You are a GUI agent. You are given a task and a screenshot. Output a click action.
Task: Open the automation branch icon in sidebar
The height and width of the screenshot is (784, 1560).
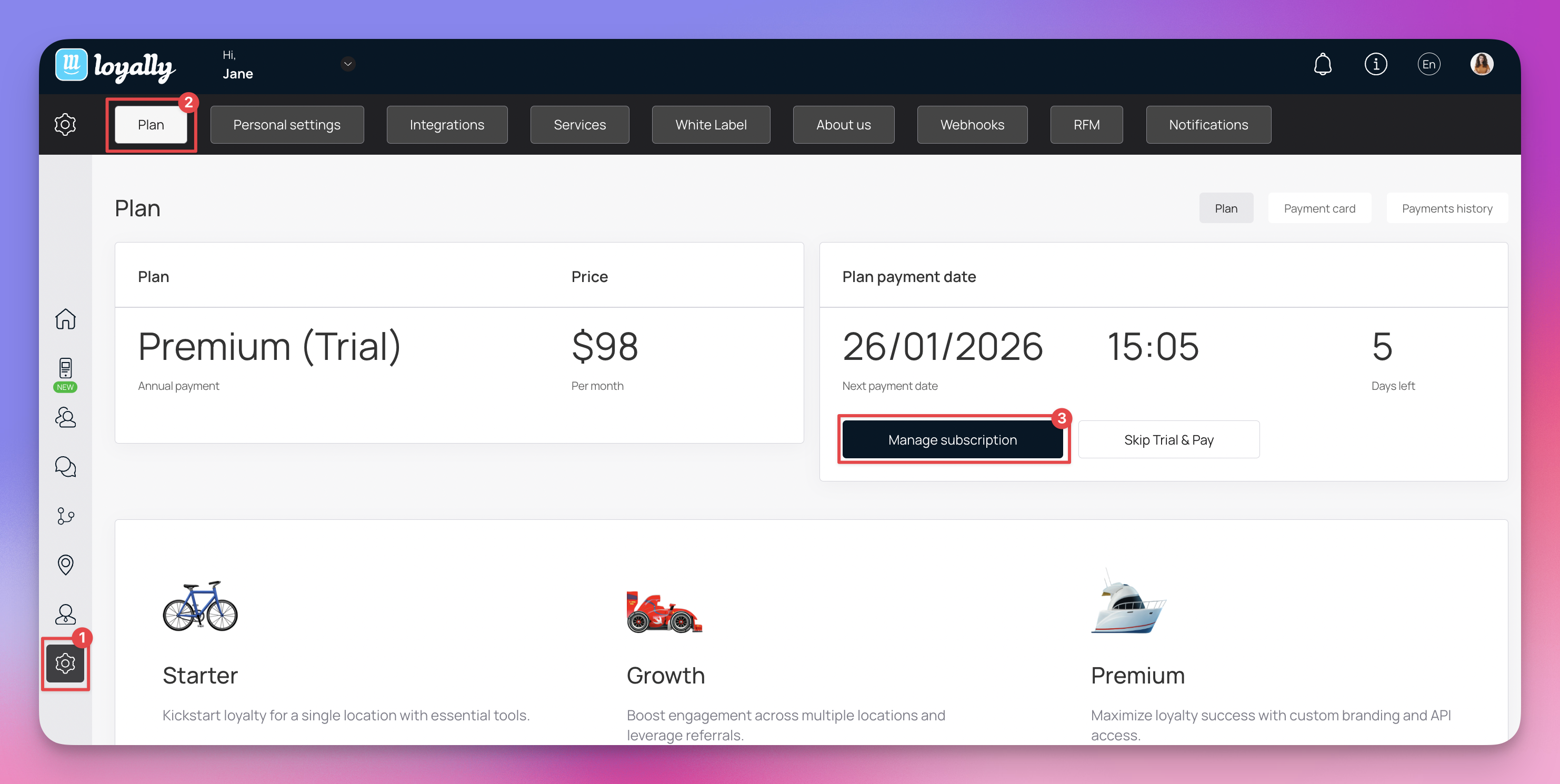tap(65, 516)
